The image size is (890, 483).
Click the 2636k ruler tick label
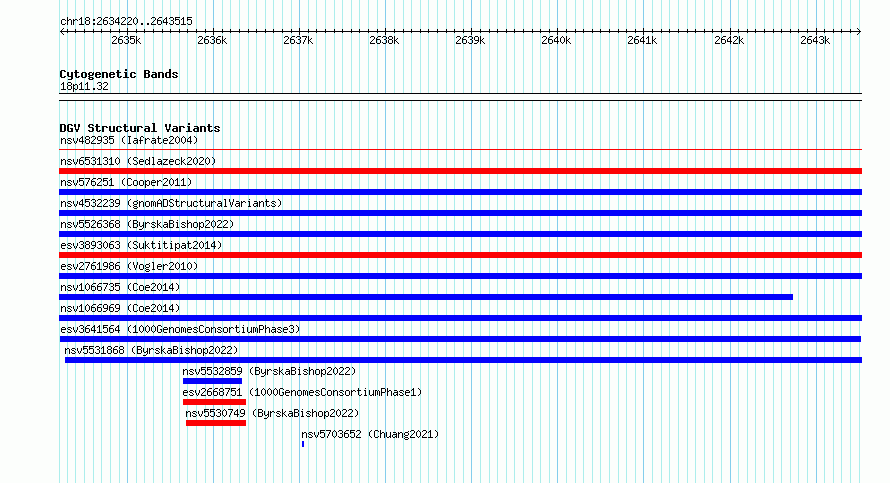point(212,40)
